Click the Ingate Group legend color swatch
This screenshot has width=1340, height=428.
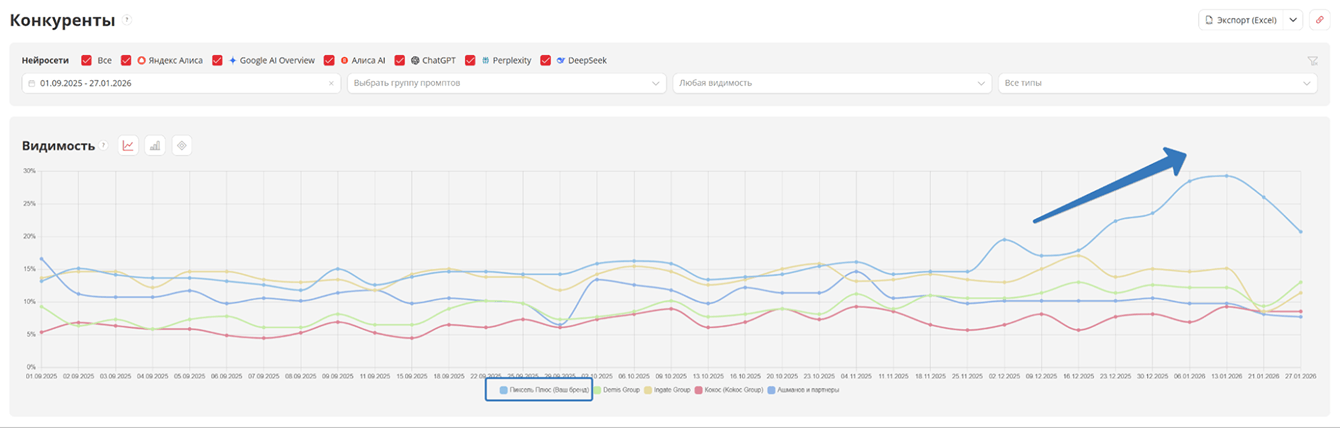(651, 390)
